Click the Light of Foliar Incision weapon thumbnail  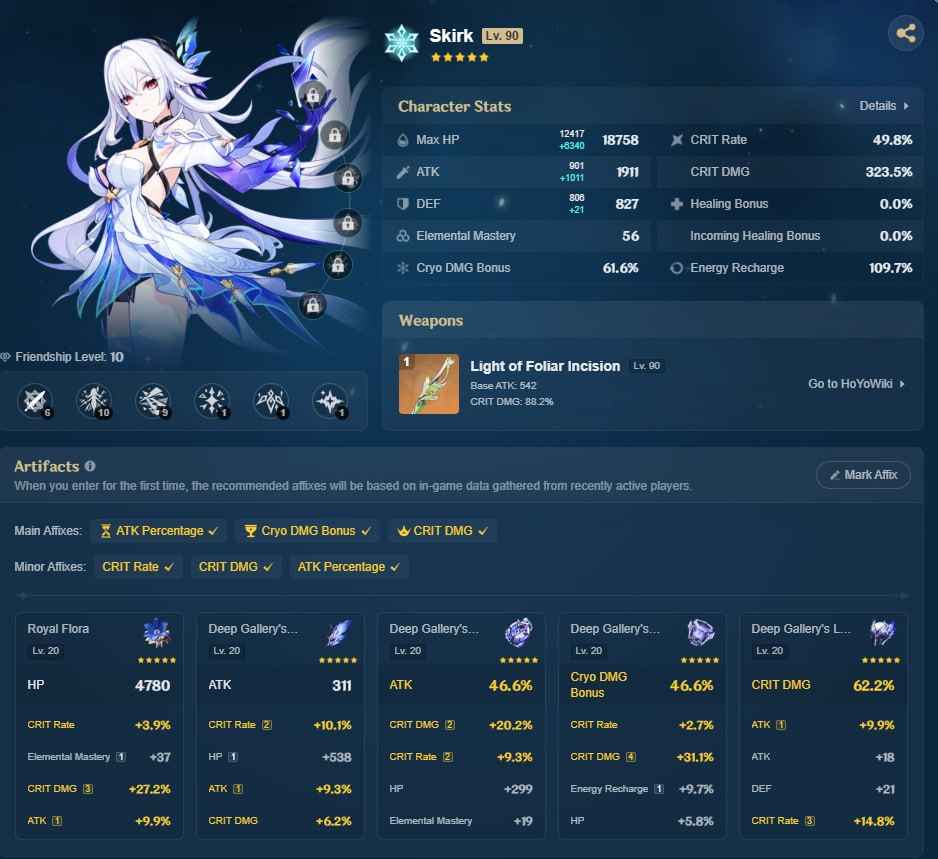coord(429,384)
